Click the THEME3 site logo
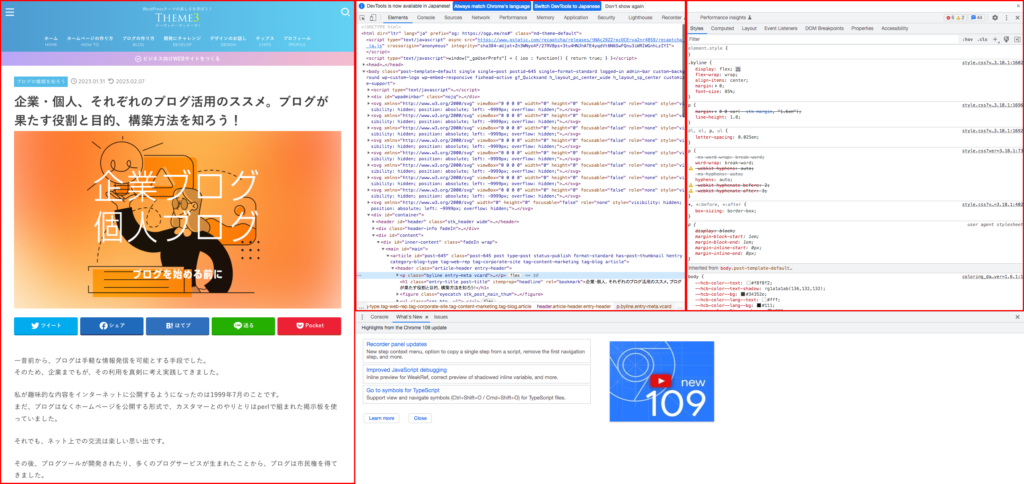This screenshot has width=1024, height=484. [177, 18]
